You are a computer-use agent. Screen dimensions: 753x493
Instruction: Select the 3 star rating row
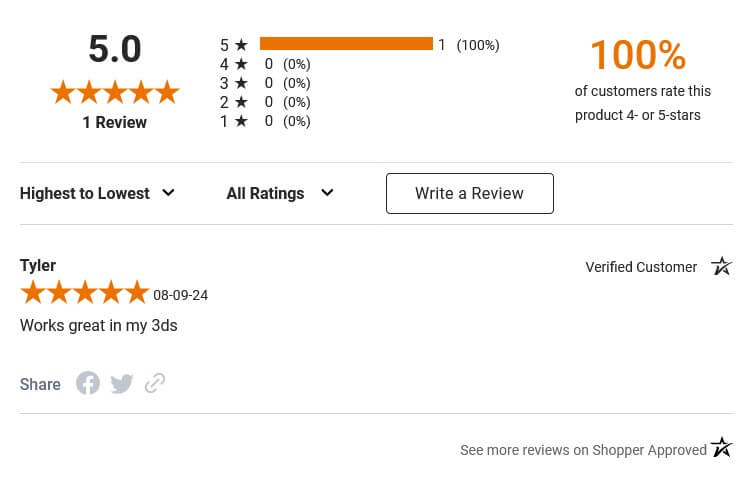tap(264, 83)
